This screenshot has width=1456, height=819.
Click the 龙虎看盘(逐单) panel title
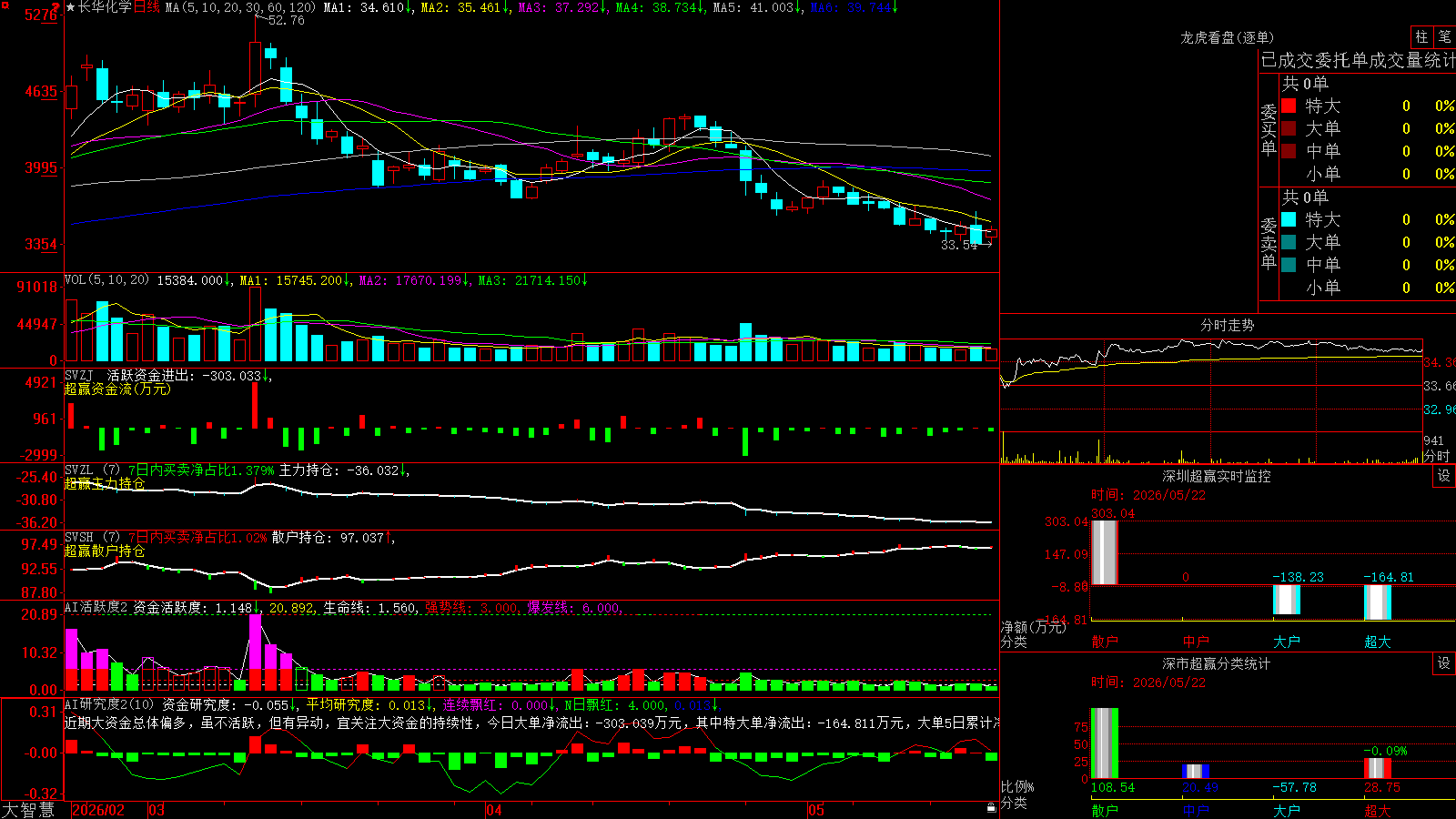click(1227, 37)
